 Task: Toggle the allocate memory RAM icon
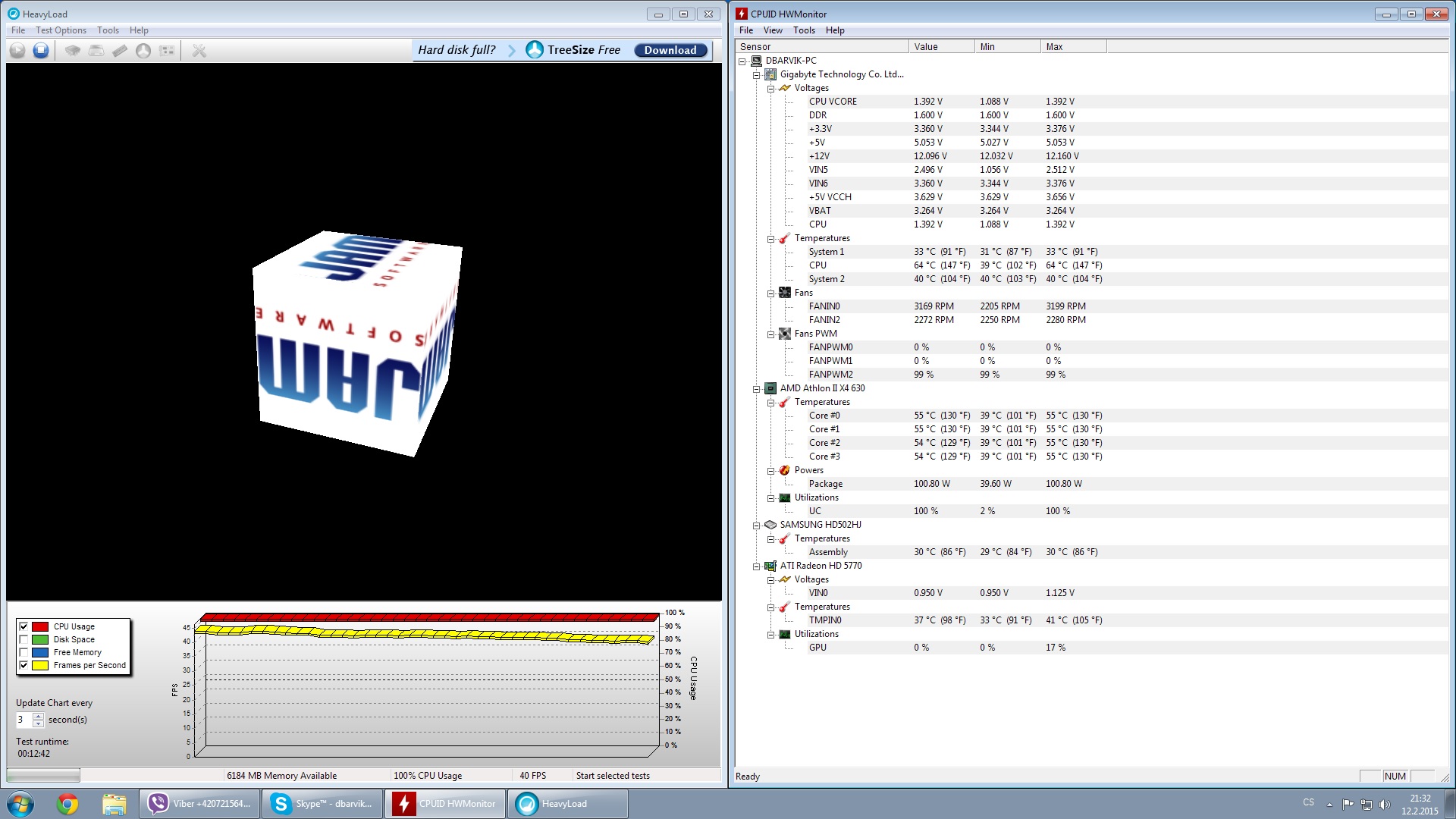click(120, 50)
